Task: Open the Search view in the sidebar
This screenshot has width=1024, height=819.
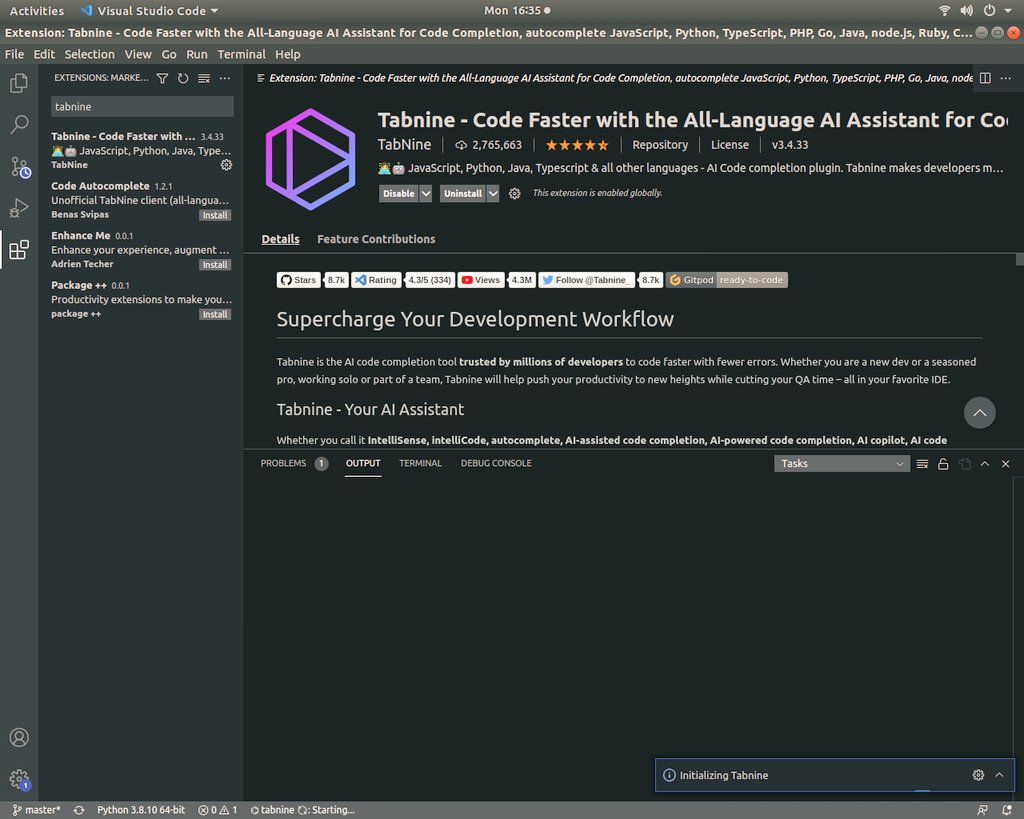Action: (18, 124)
